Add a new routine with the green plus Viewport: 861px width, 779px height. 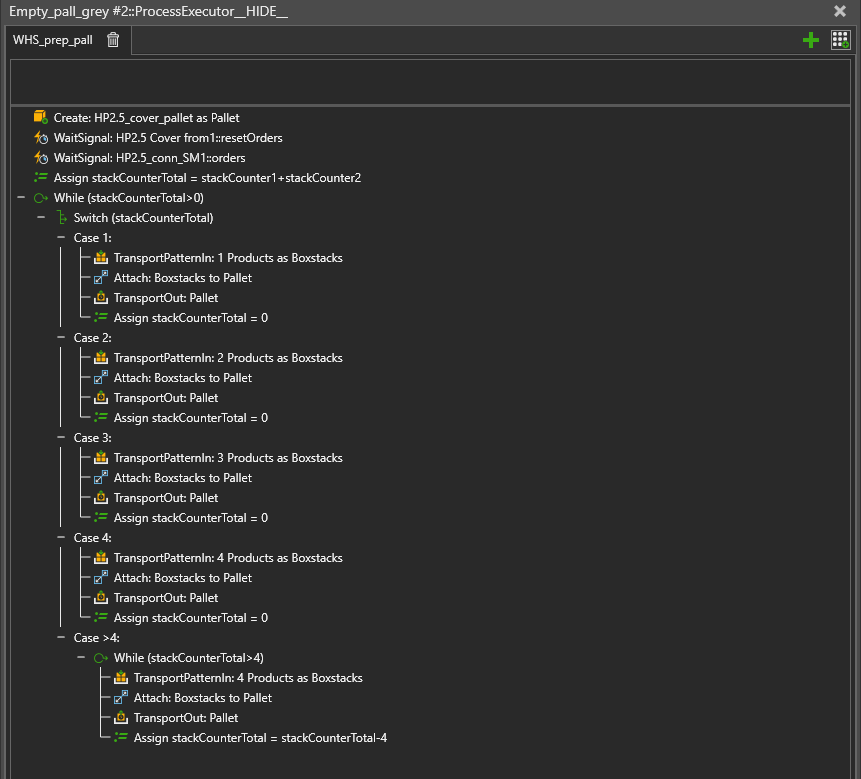point(810,40)
